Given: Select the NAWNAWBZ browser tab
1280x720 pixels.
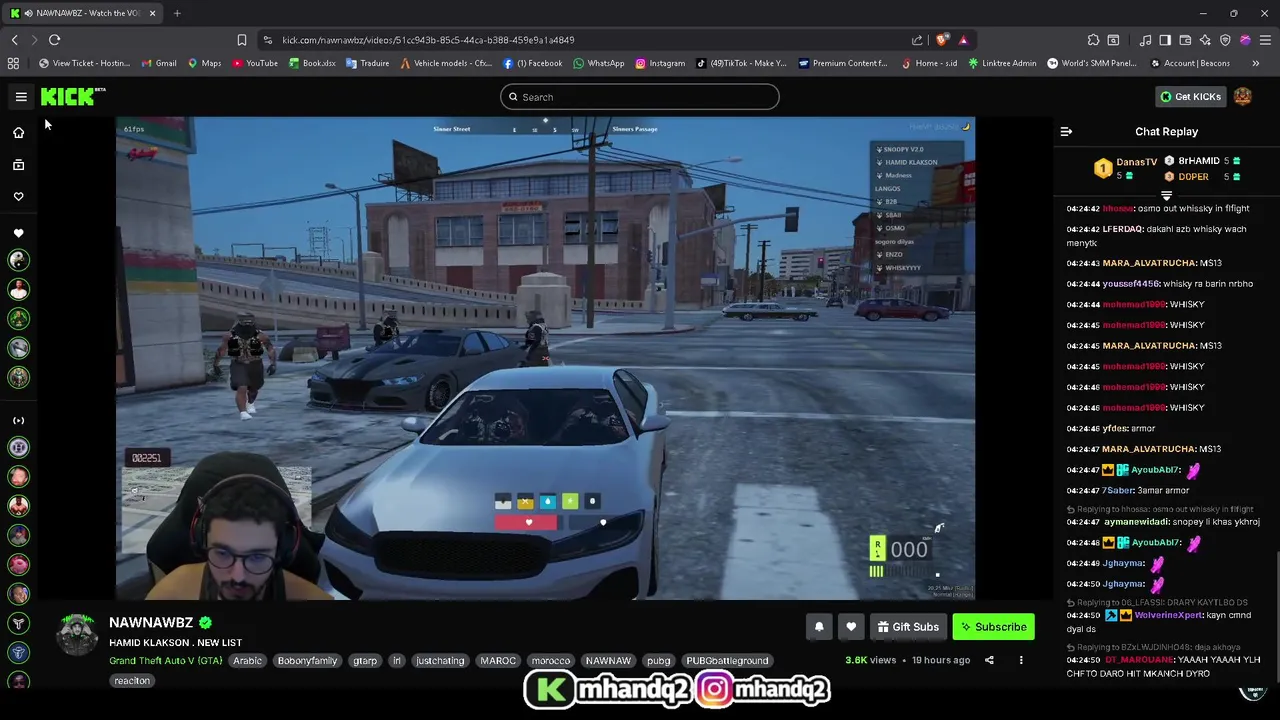Looking at the screenshot, I should tap(84, 13).
